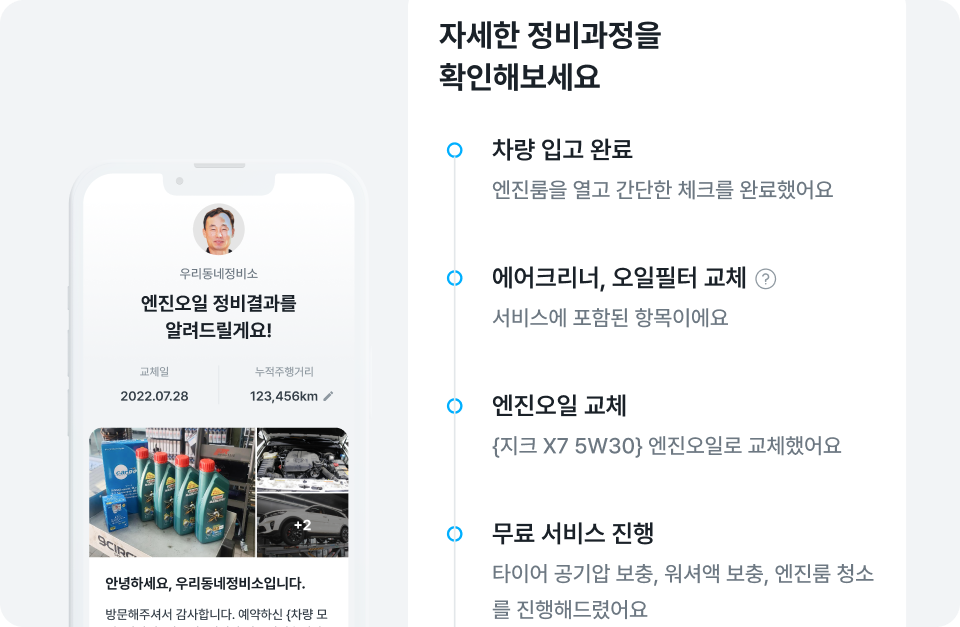Tap the 2022.07.28 replacement date value
The height and width of the screenshot is (627, 960).
tap(154, 396)
